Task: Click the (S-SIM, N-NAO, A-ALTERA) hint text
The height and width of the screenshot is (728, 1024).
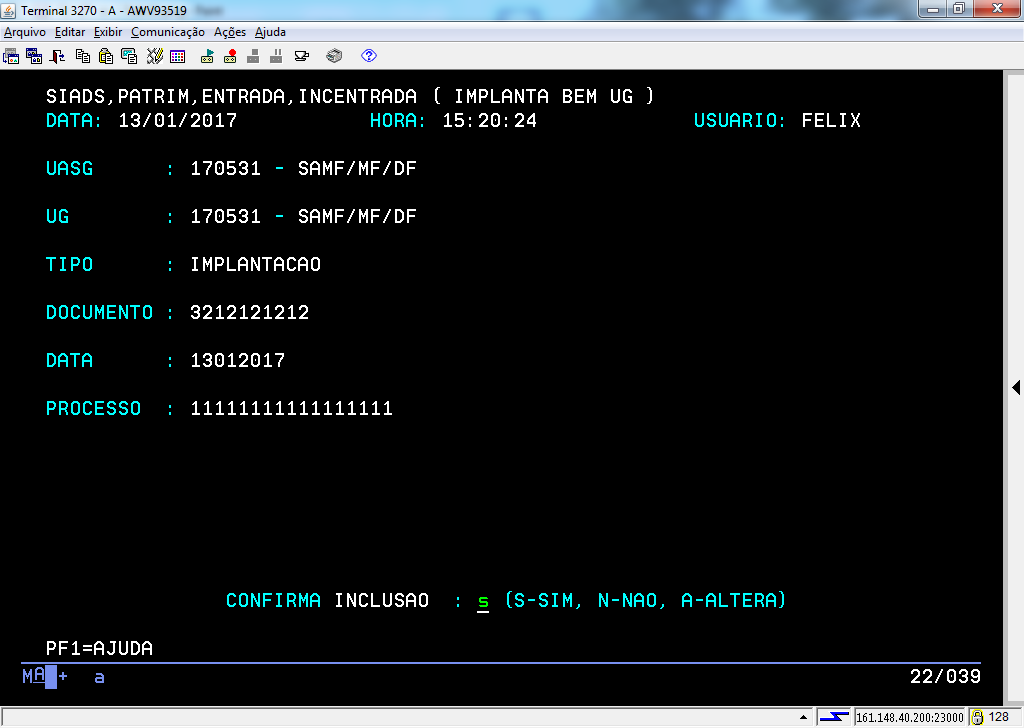Action: pos(645,600)
